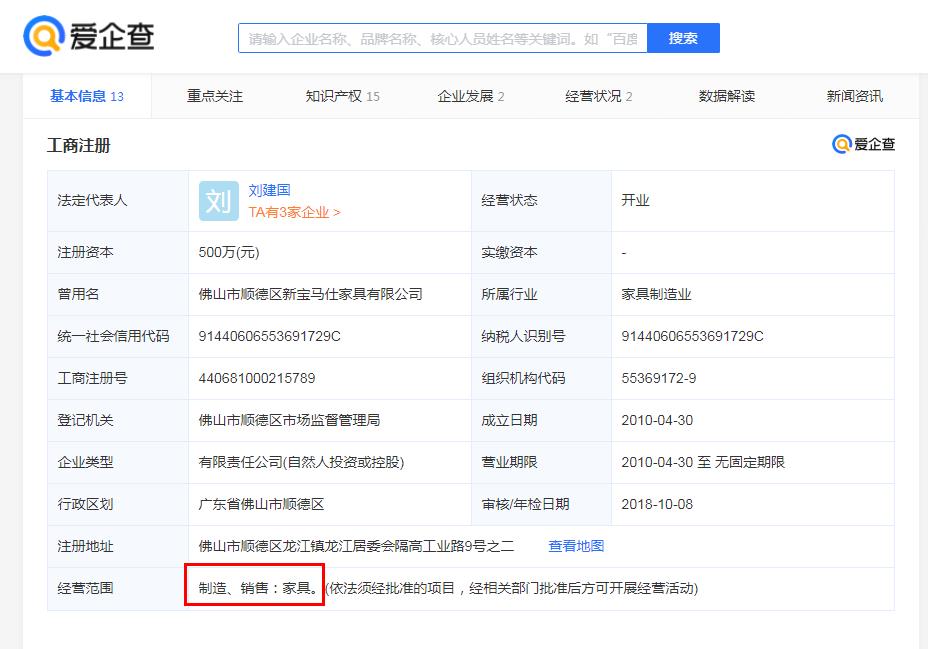
Task: Click the industry value 家具制造业
Action: (656, 294)
